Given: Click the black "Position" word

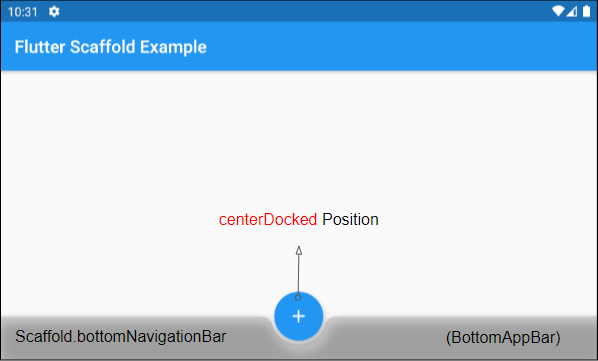Looking at the screenshot, I should point(350,220).
